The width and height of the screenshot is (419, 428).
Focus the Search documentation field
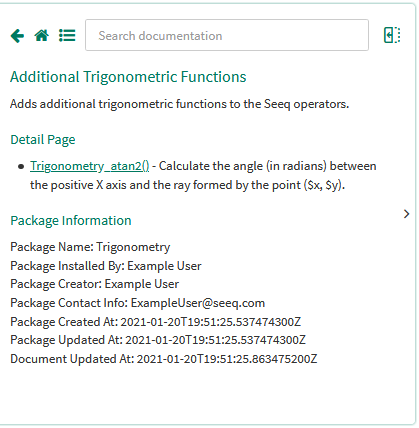(x=227, y=35)
